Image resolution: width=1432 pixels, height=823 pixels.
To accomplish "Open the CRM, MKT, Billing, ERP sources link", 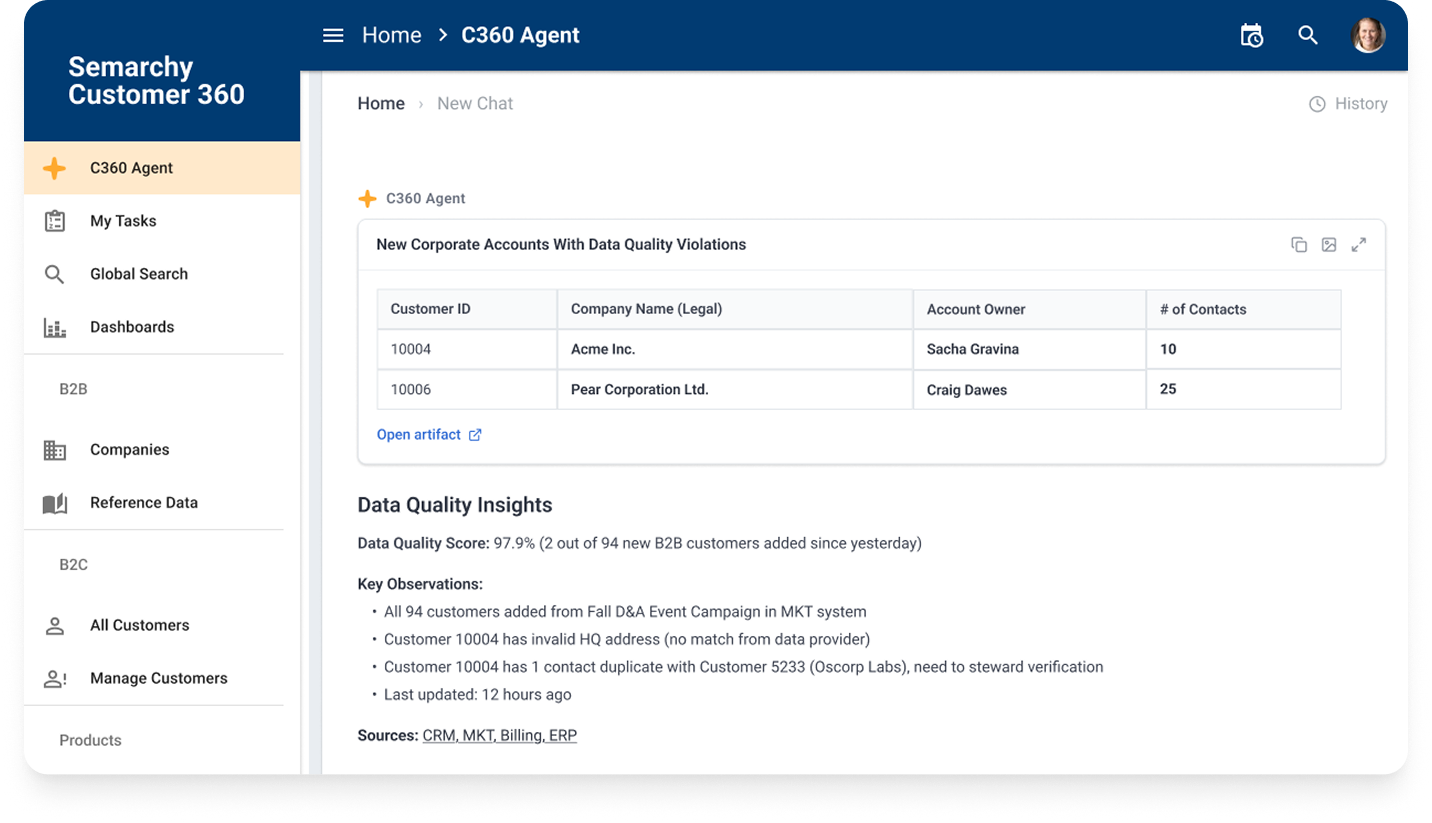I will tap(500, 736).
